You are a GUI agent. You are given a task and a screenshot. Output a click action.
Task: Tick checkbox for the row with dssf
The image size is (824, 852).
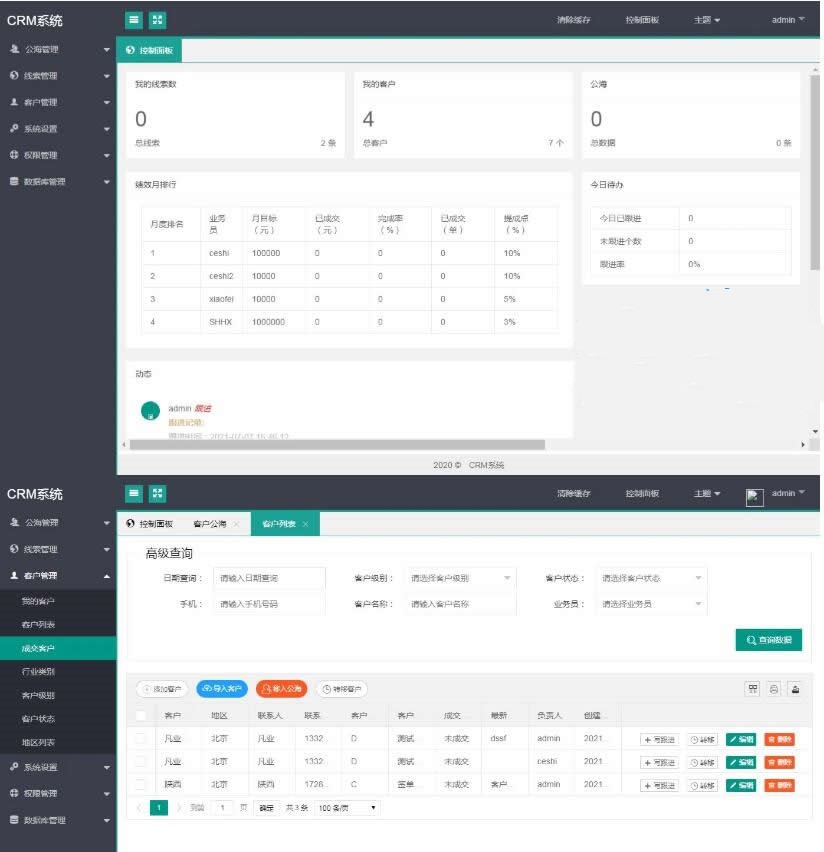(x=141, y=738)
